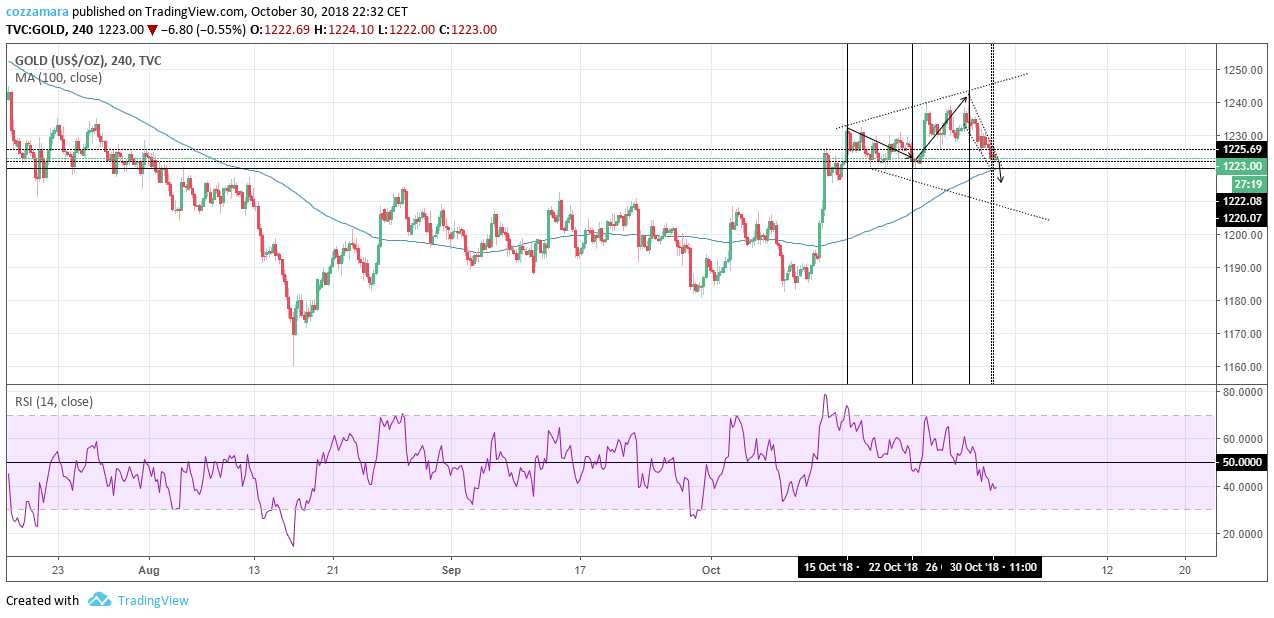
Task: Click the Oct label on time axis
Action: 711,568
